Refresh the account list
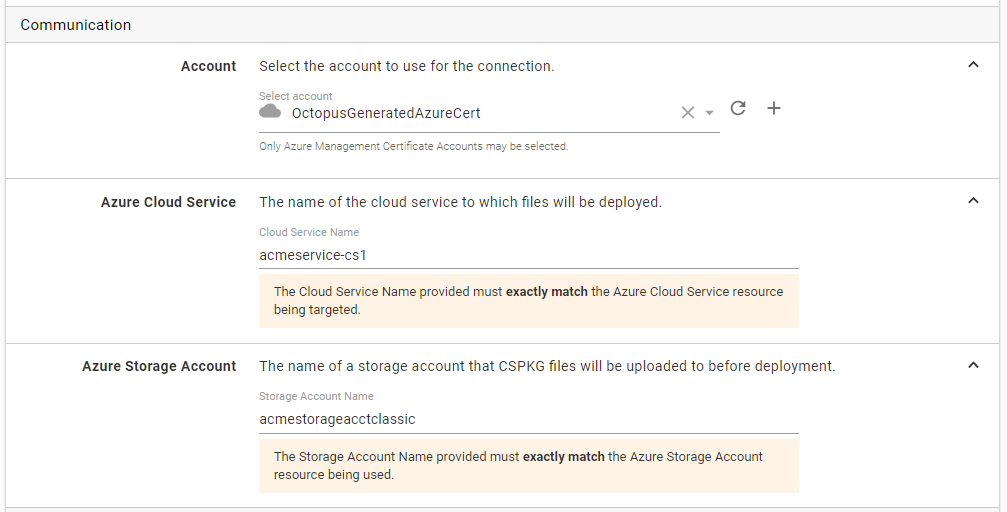The image size is (1007, 512). click(738, 109)
